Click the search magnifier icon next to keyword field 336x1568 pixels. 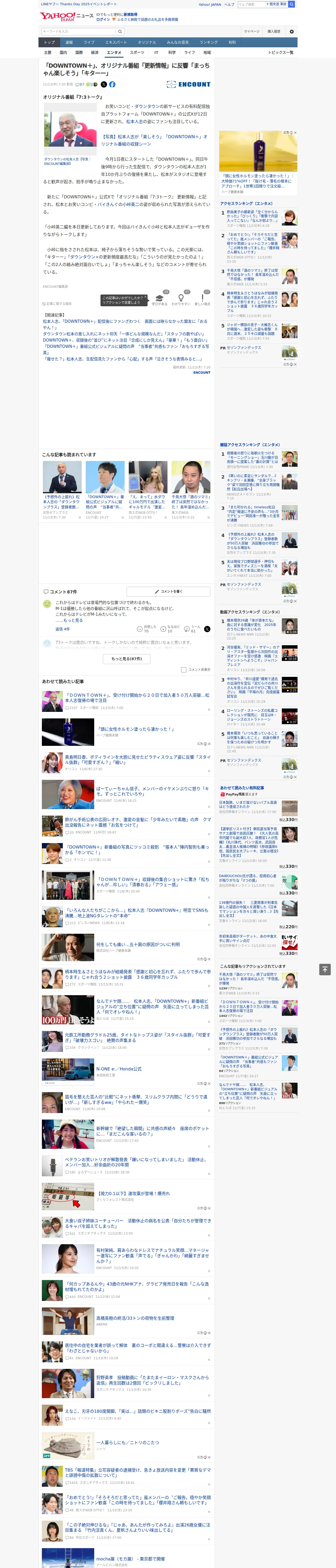coord(120,32)
